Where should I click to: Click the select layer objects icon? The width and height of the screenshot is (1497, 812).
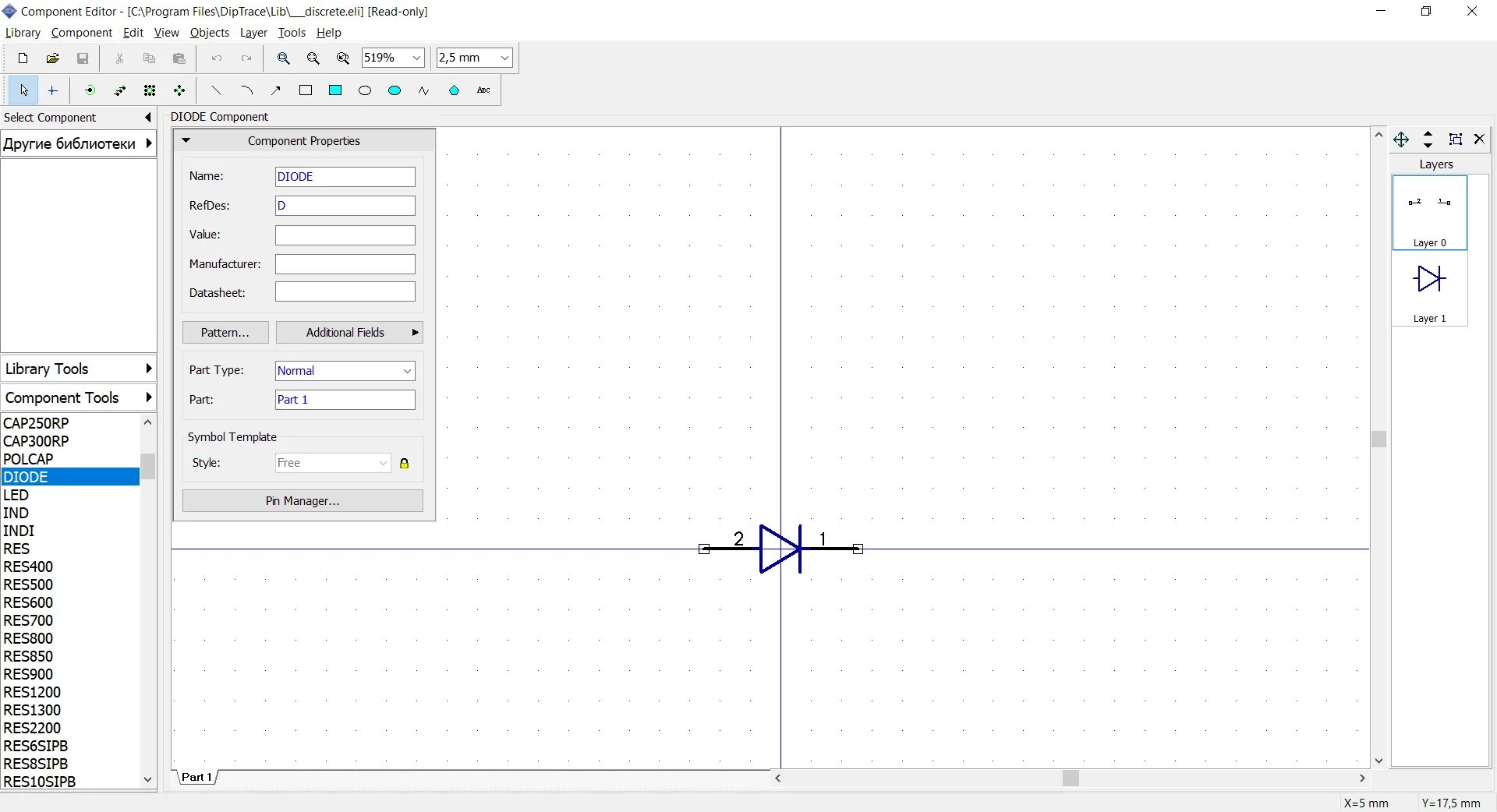[1455, 139]
